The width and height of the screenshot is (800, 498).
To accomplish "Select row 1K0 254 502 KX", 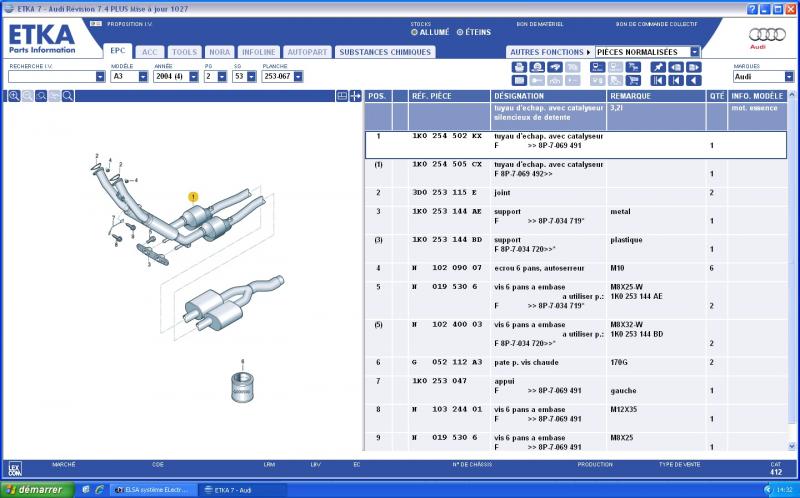I will [x=576, y=145].
